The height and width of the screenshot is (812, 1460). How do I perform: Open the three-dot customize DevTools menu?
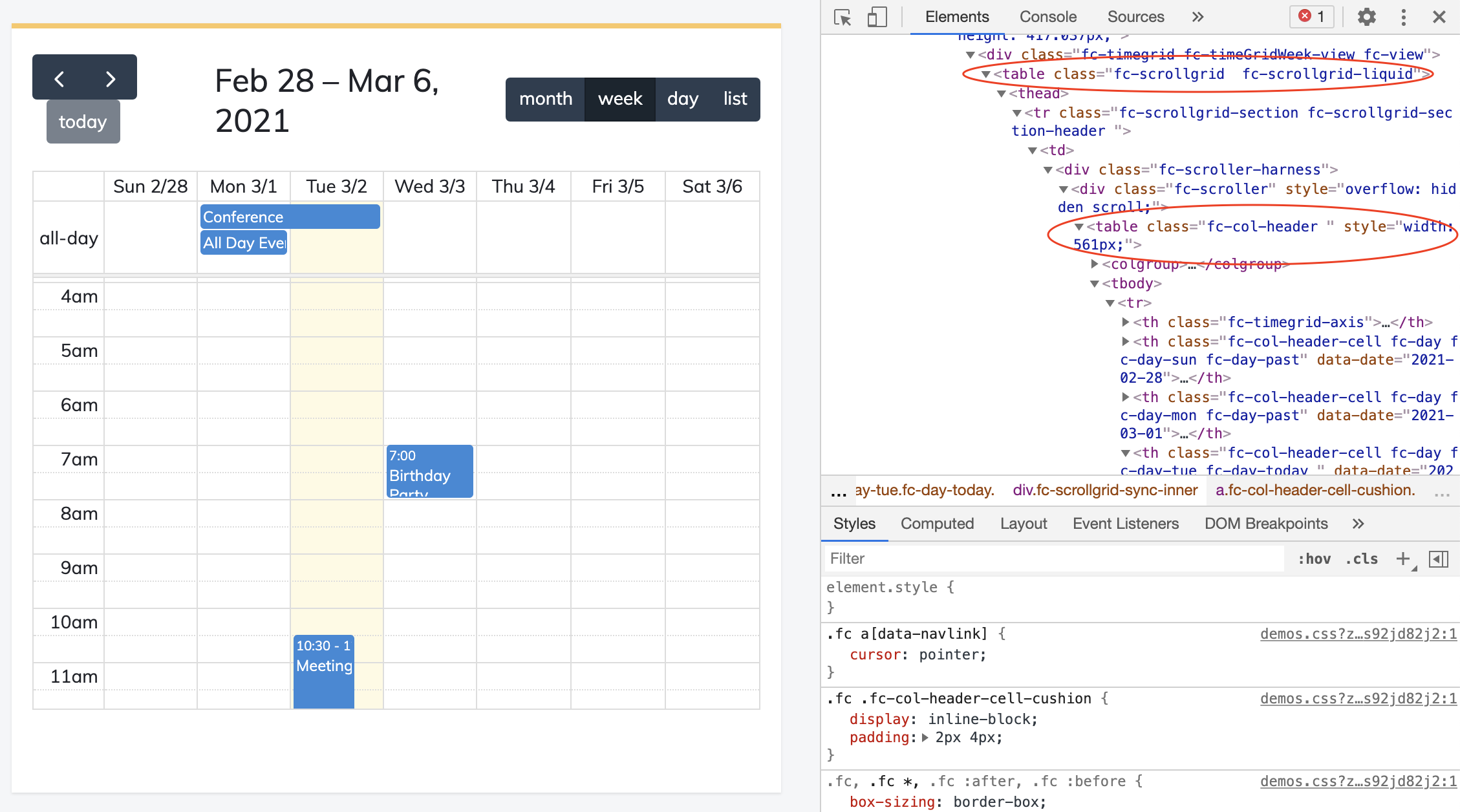pos(1403,17)
